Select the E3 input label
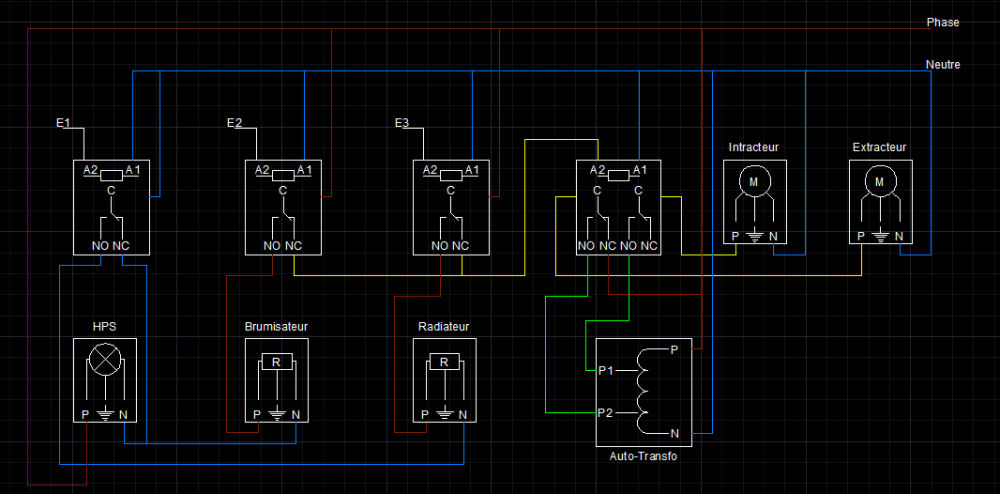Screen dimensions: 1000x494 click(402, 123)
